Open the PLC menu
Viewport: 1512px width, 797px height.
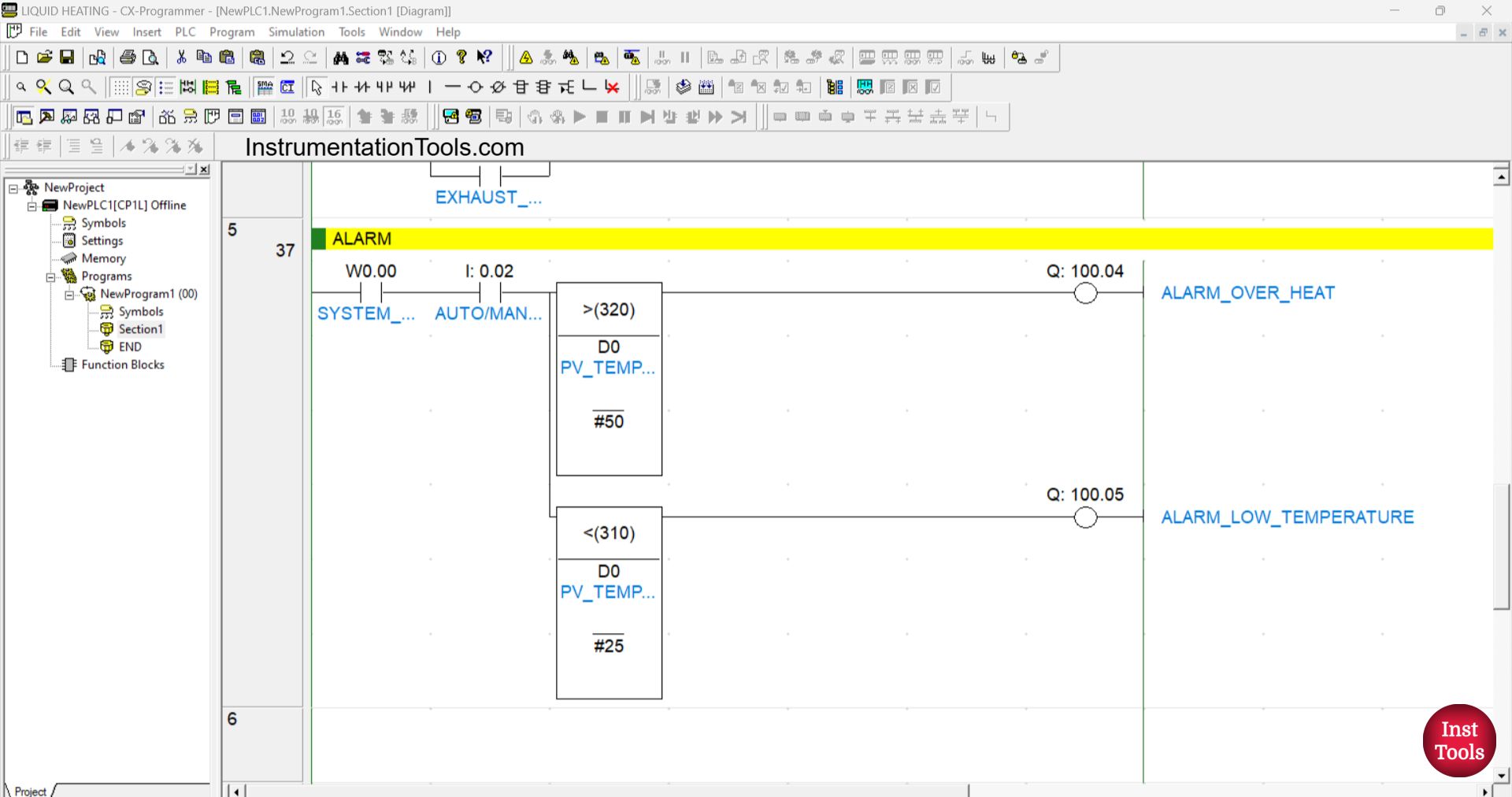point(185,32)
